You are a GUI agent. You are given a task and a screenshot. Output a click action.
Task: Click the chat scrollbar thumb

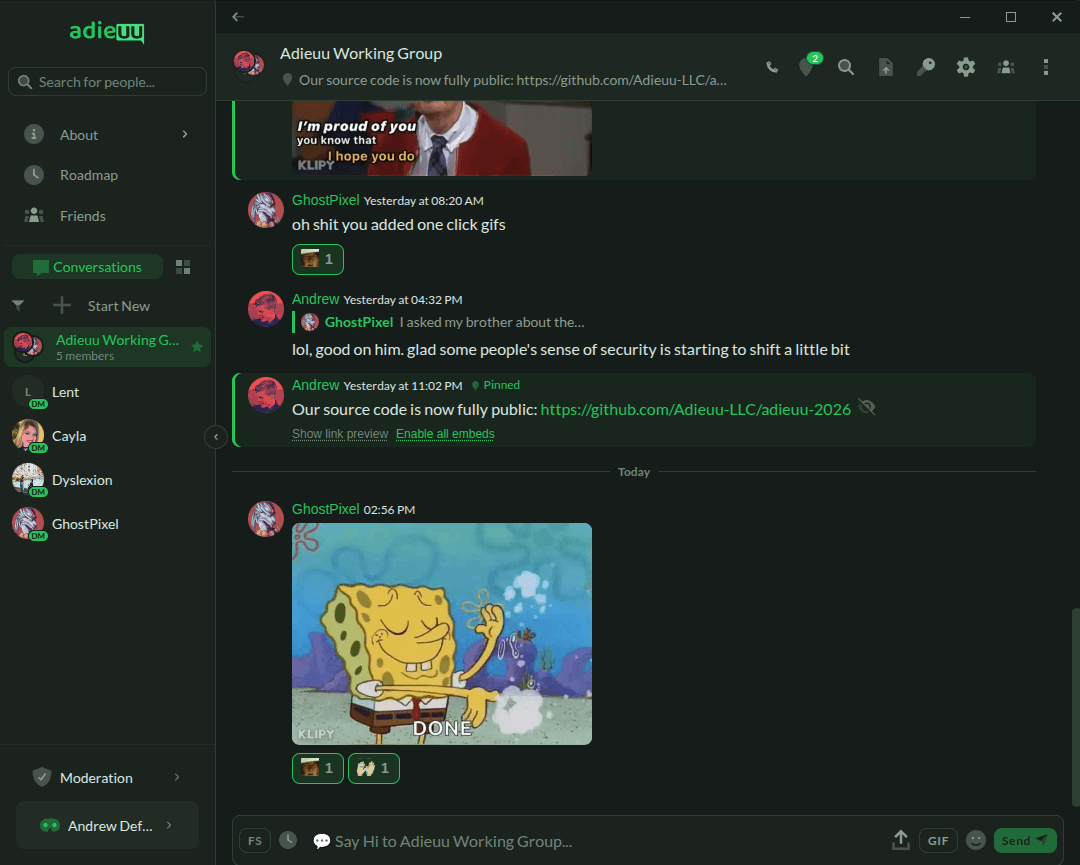1075,707
